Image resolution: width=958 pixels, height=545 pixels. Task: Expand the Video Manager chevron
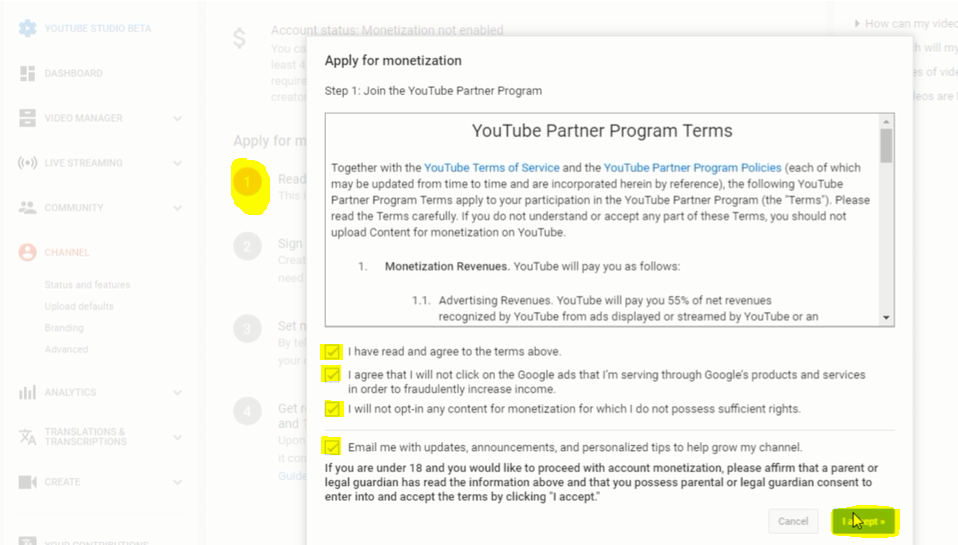[177, 119]
